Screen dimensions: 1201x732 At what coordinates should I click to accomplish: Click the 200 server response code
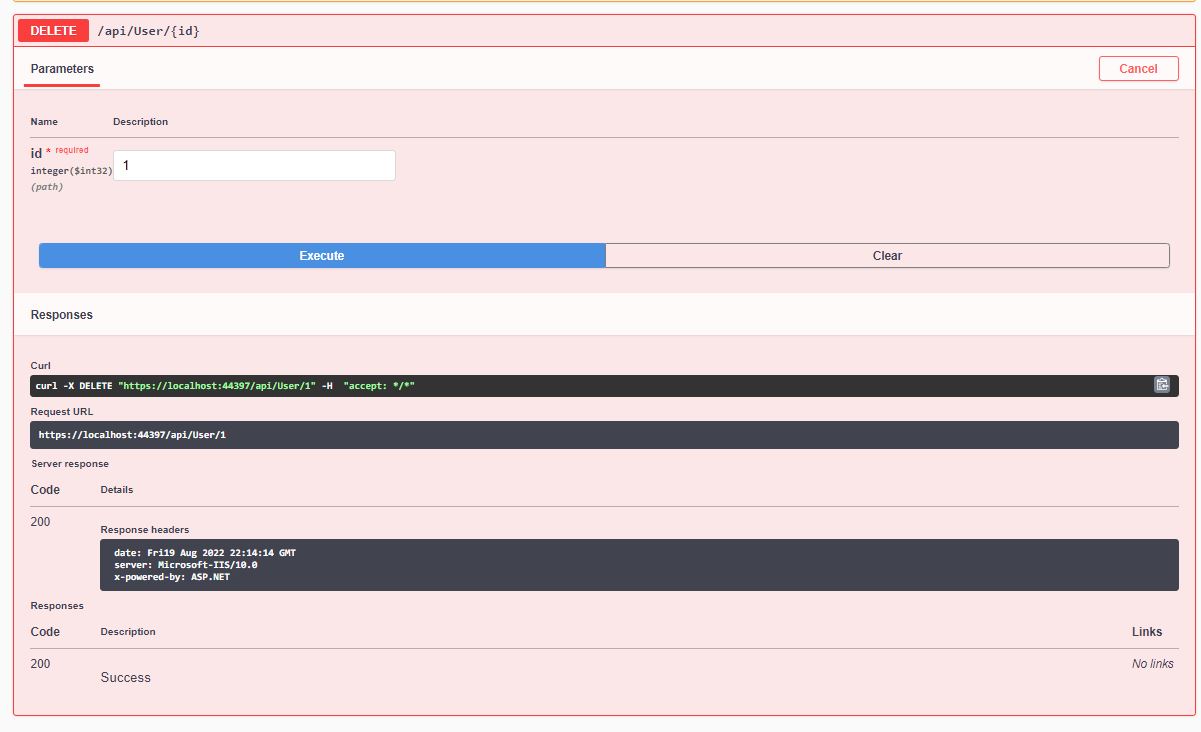click(x=39, y=521)
